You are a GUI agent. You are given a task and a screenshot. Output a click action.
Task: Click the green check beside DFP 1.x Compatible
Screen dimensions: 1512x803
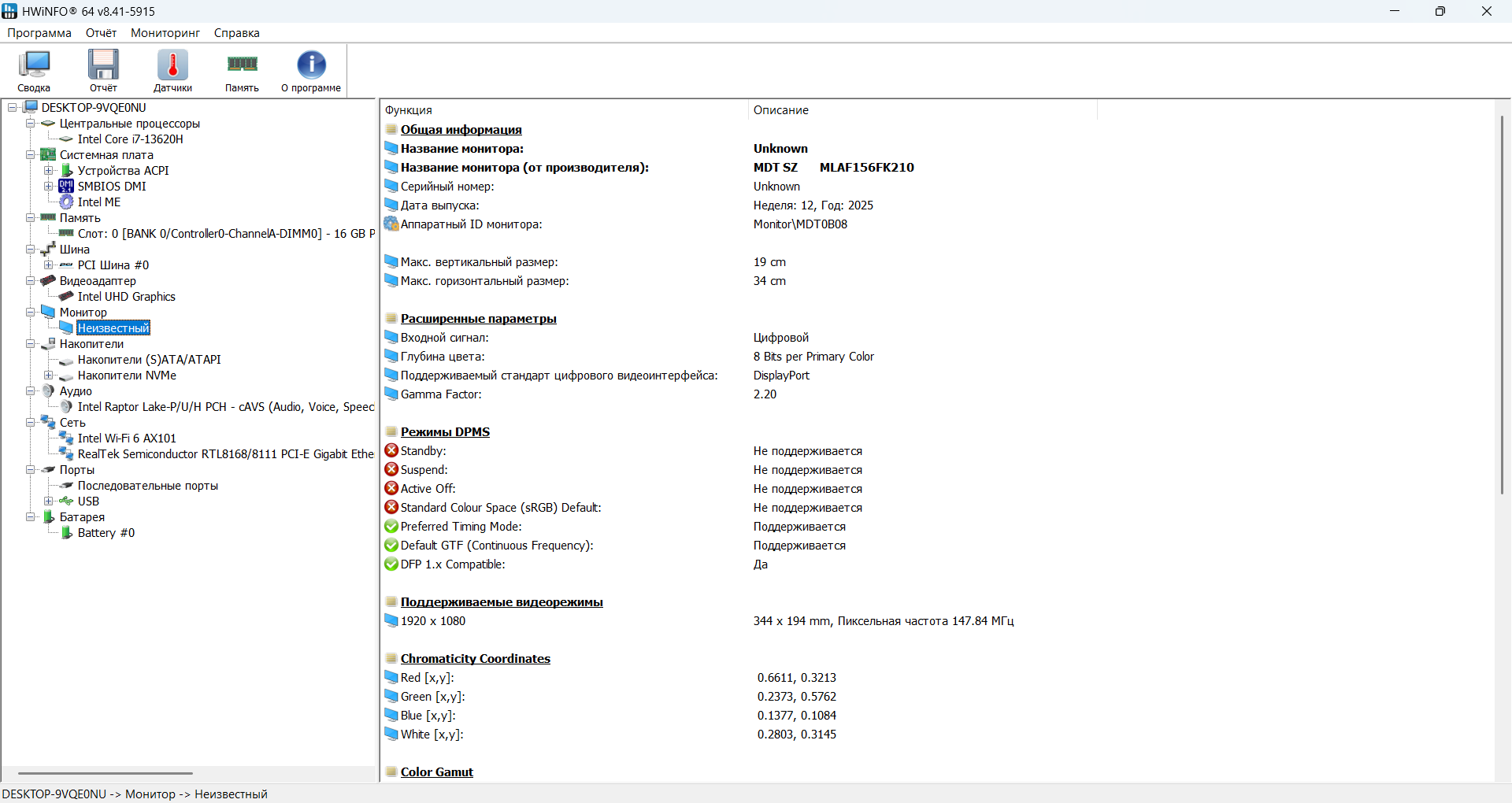pos(391,564)
